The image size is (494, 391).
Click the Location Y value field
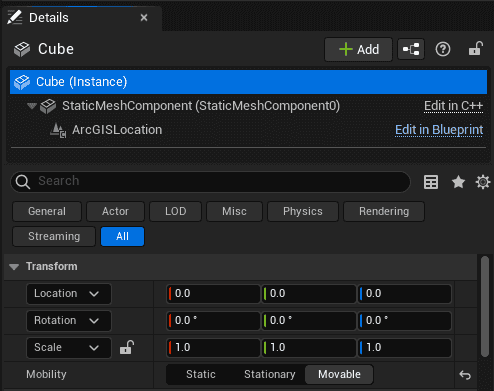(x=309, y=294)
